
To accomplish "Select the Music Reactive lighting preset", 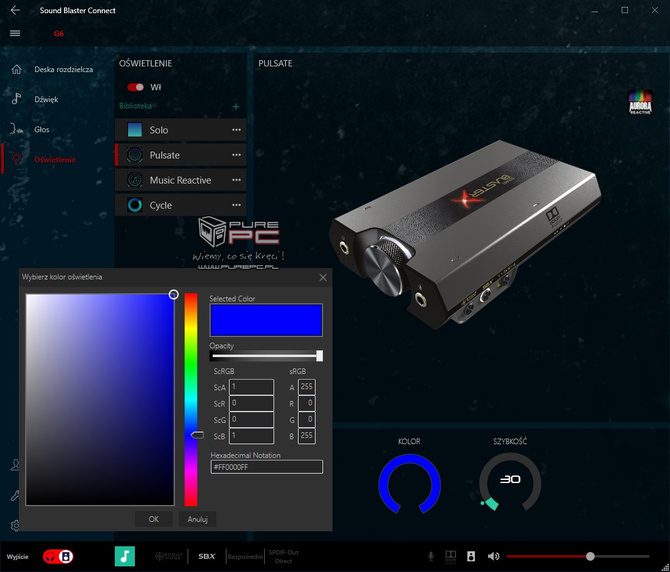I will 180,180.
